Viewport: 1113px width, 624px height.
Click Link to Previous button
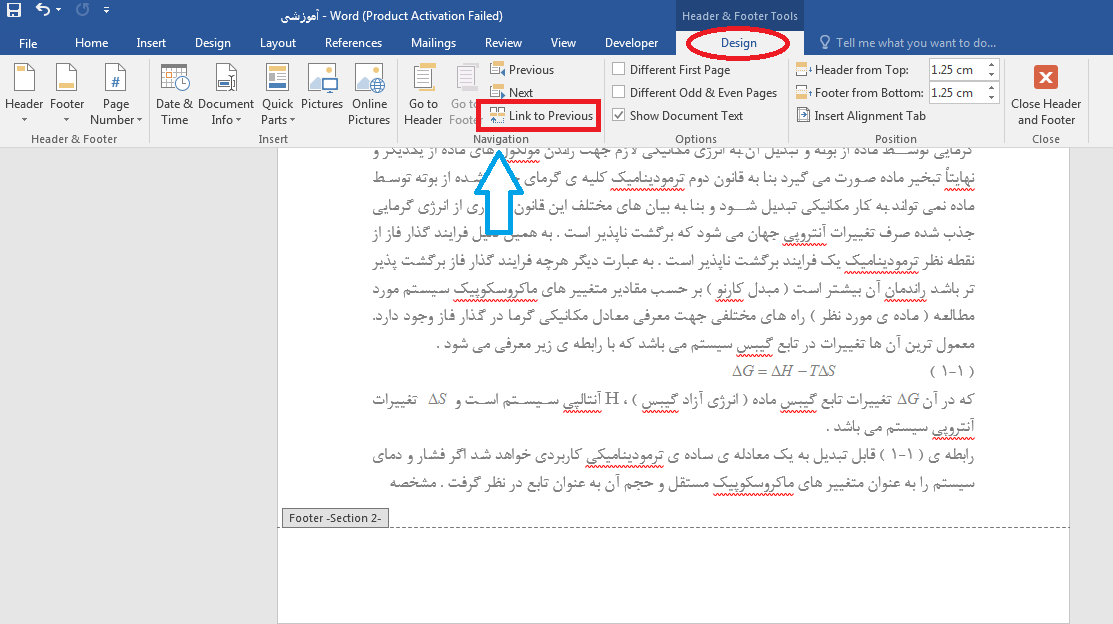point(540,116)
